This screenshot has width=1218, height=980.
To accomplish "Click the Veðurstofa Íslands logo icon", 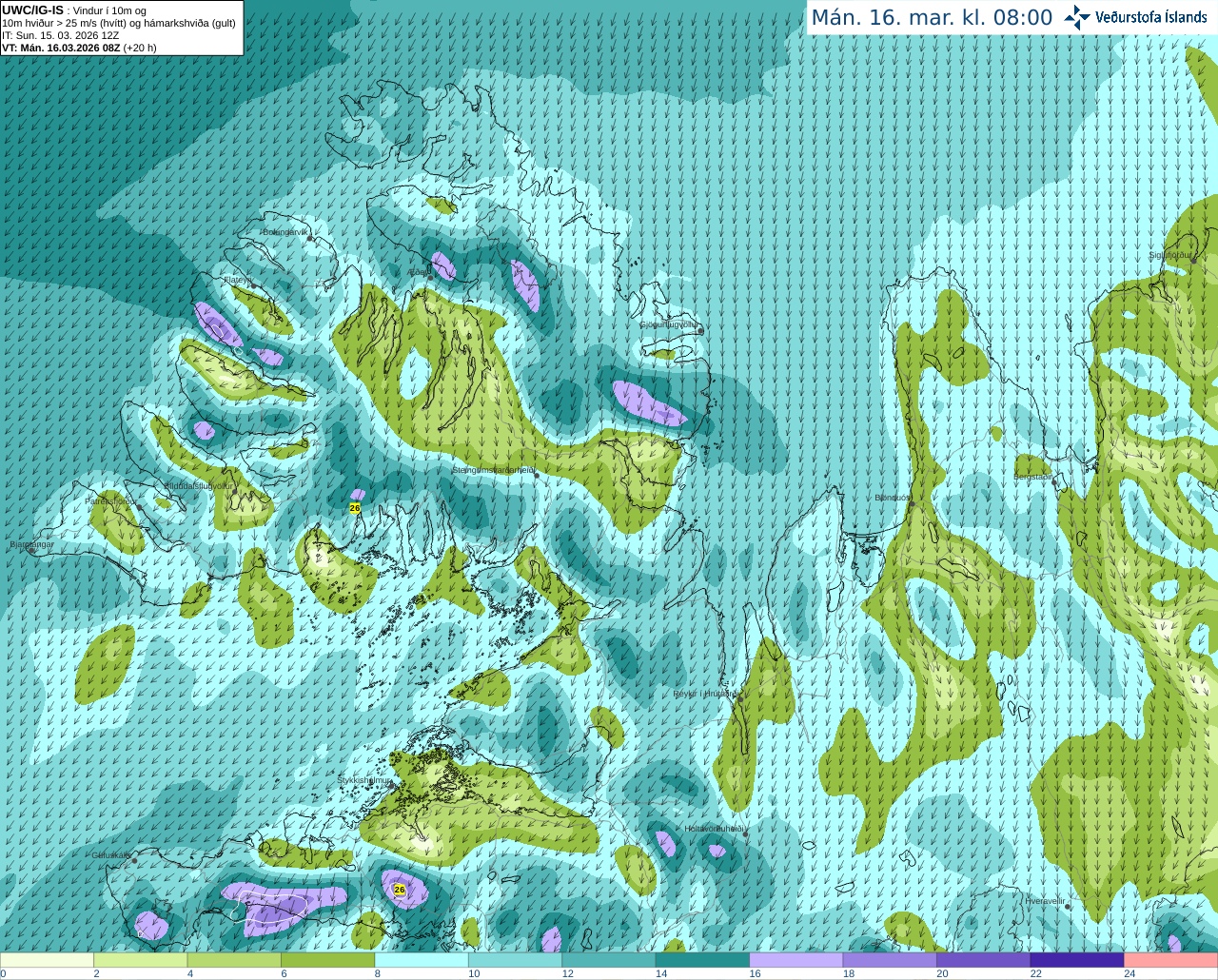I will click(1077, 17).
